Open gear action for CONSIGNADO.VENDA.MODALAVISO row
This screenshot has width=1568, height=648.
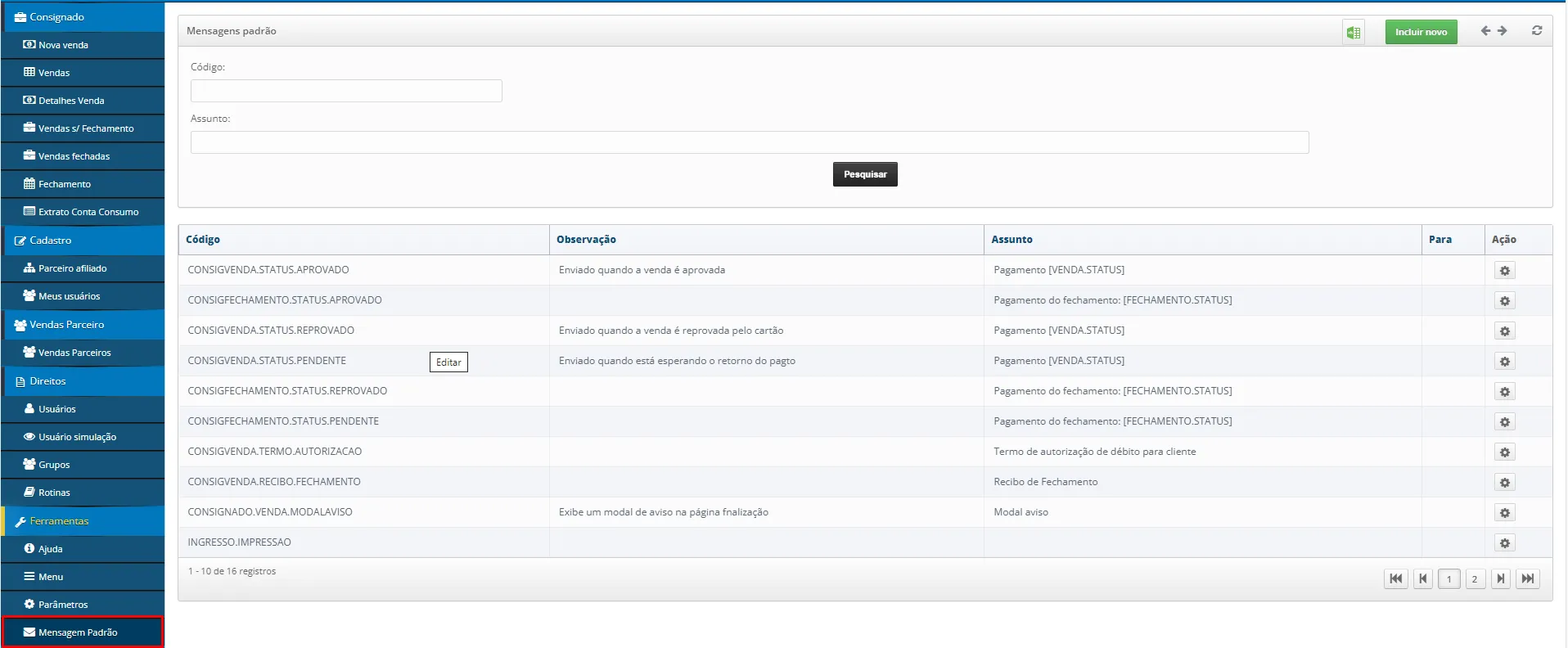(x=1504, y=513)
